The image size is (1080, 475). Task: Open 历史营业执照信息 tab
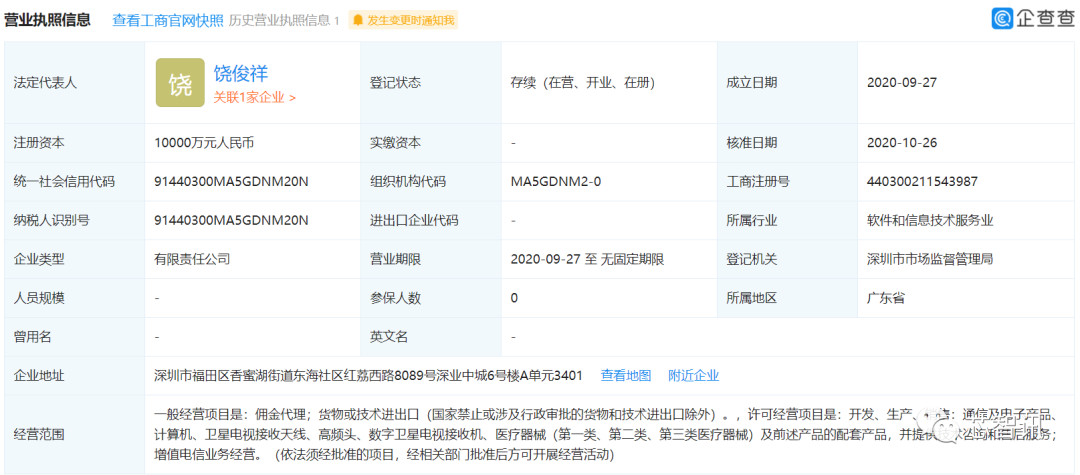[x=285, y=20]
